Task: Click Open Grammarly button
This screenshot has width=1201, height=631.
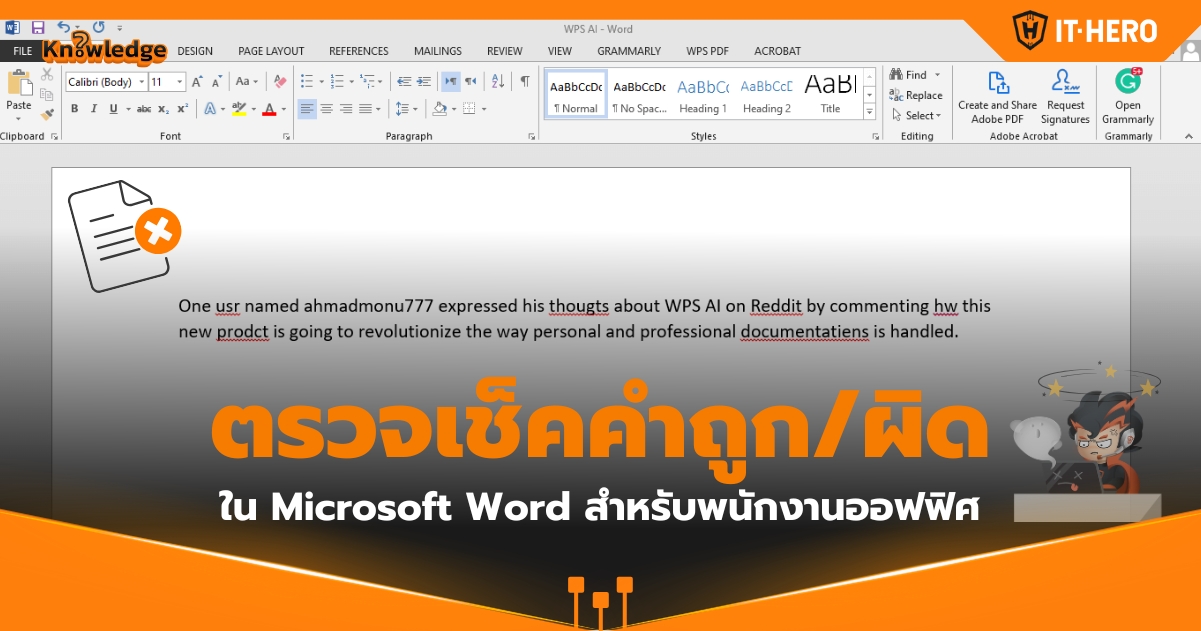Action: tap(1128, 97)
